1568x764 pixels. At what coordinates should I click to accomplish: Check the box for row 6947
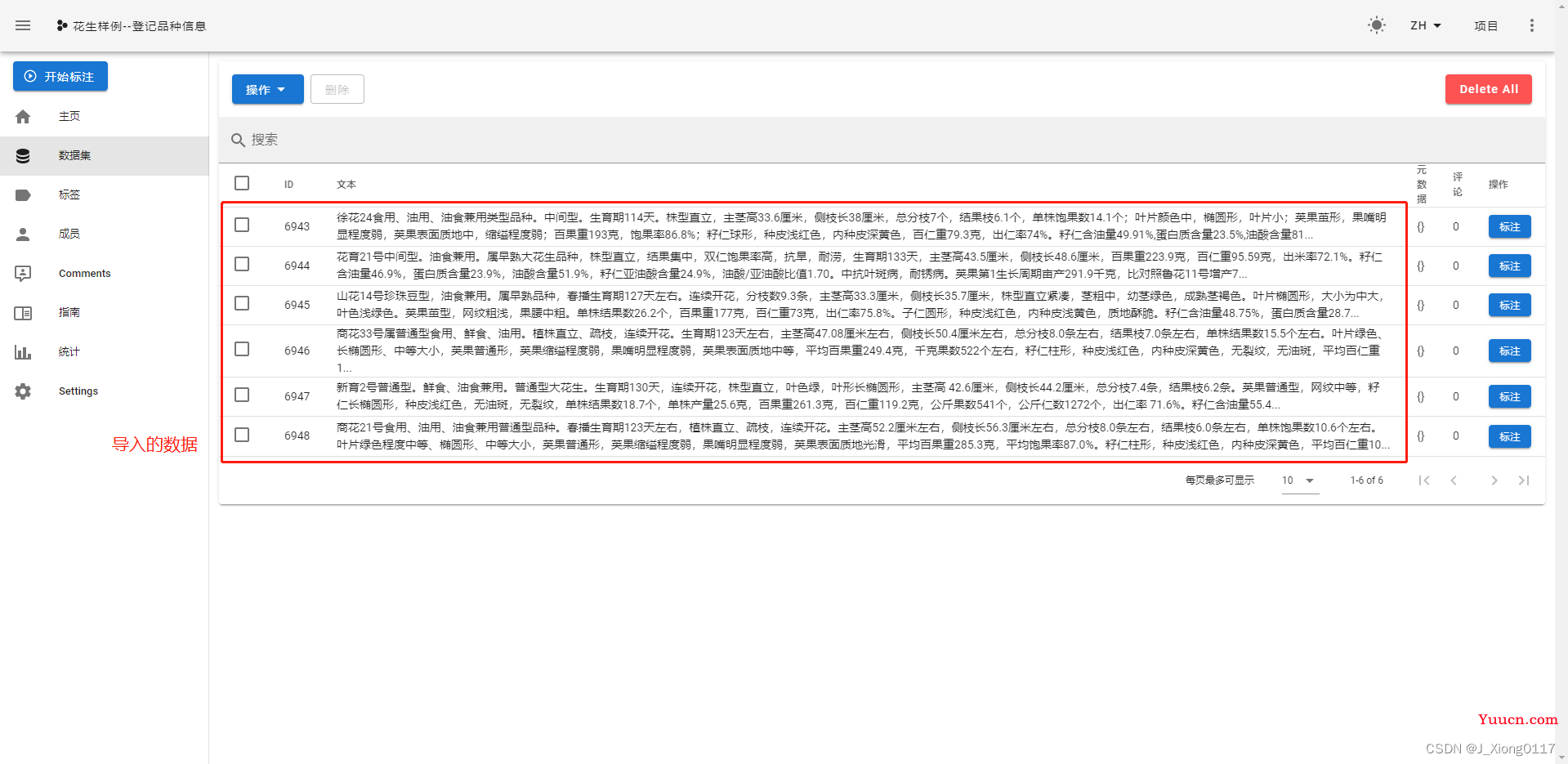tap(242, 395)
